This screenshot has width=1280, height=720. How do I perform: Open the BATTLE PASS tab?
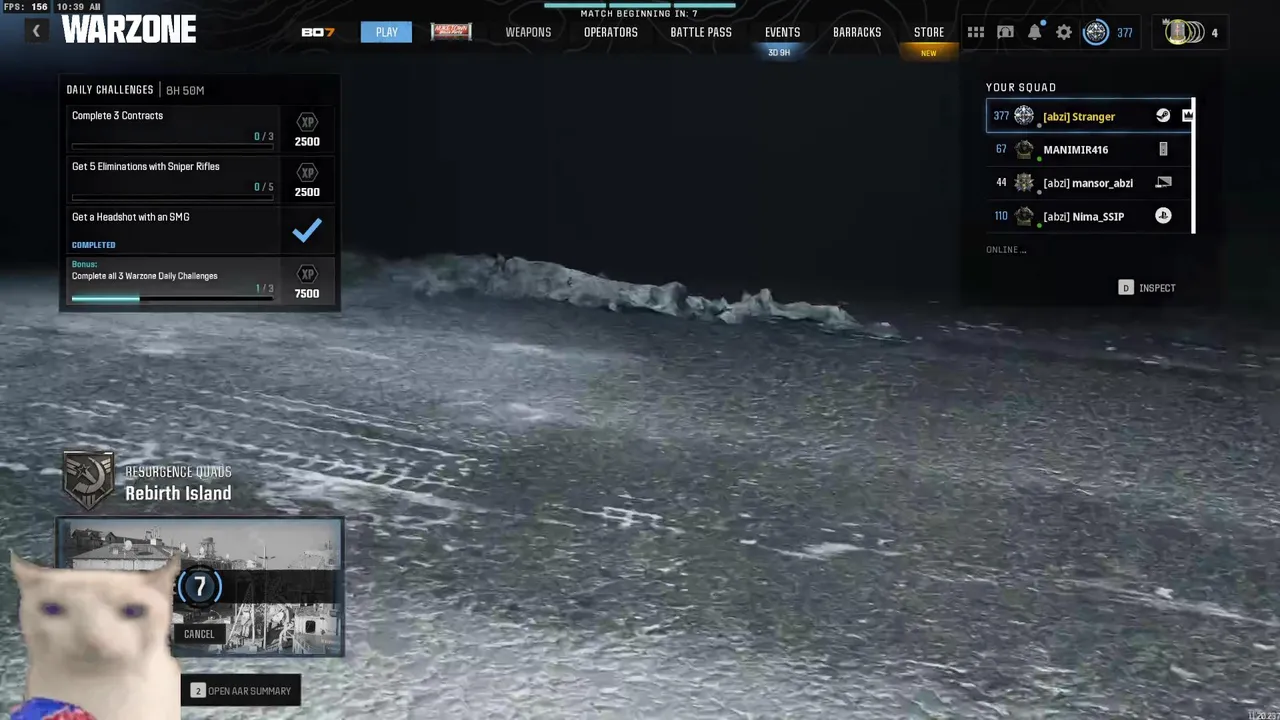tap(701, 32)
